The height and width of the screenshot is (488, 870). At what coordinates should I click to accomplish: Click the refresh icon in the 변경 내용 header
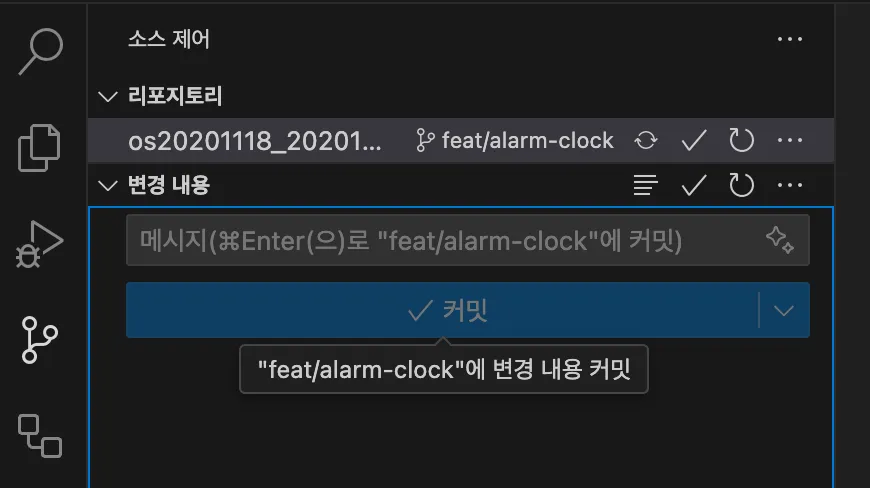[x=741, y=185]
